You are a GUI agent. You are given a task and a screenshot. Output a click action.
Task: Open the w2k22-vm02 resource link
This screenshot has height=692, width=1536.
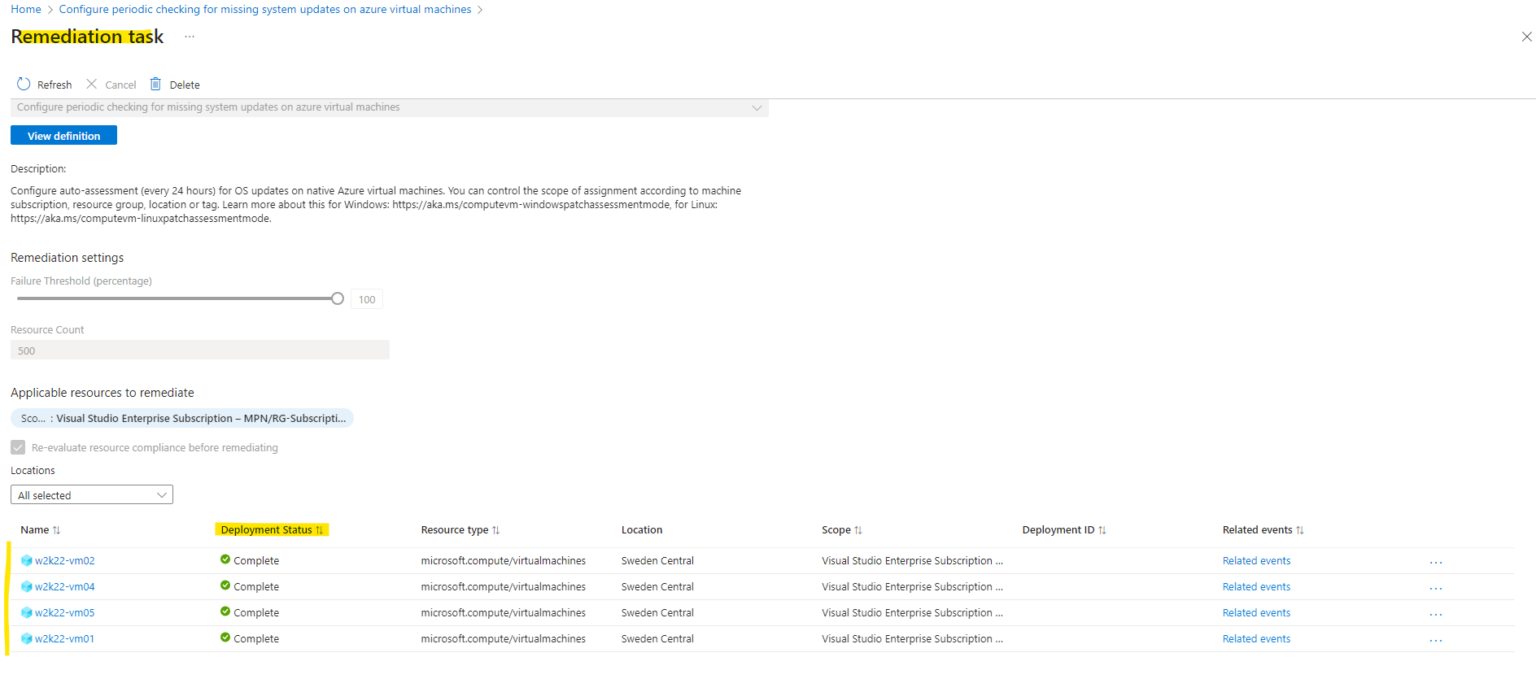coord(65,561)
